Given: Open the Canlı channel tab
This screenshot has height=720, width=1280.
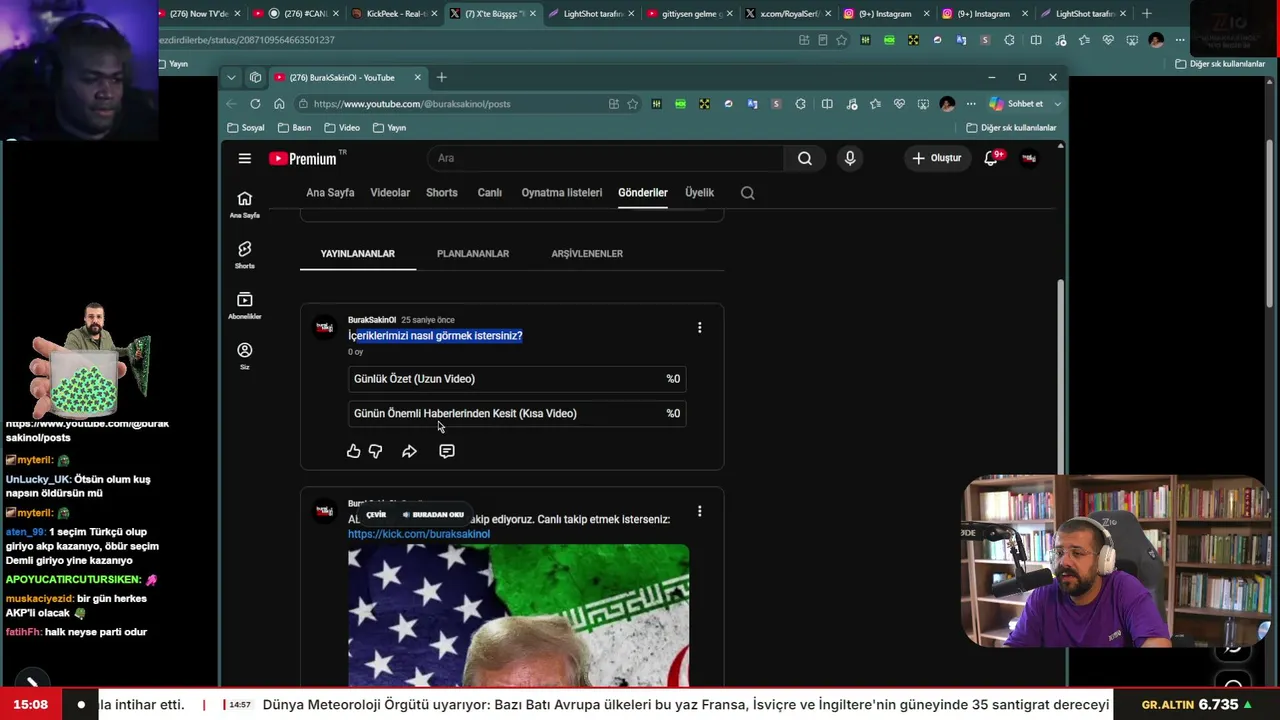Looking at the screenshot, I should (490, 193).
